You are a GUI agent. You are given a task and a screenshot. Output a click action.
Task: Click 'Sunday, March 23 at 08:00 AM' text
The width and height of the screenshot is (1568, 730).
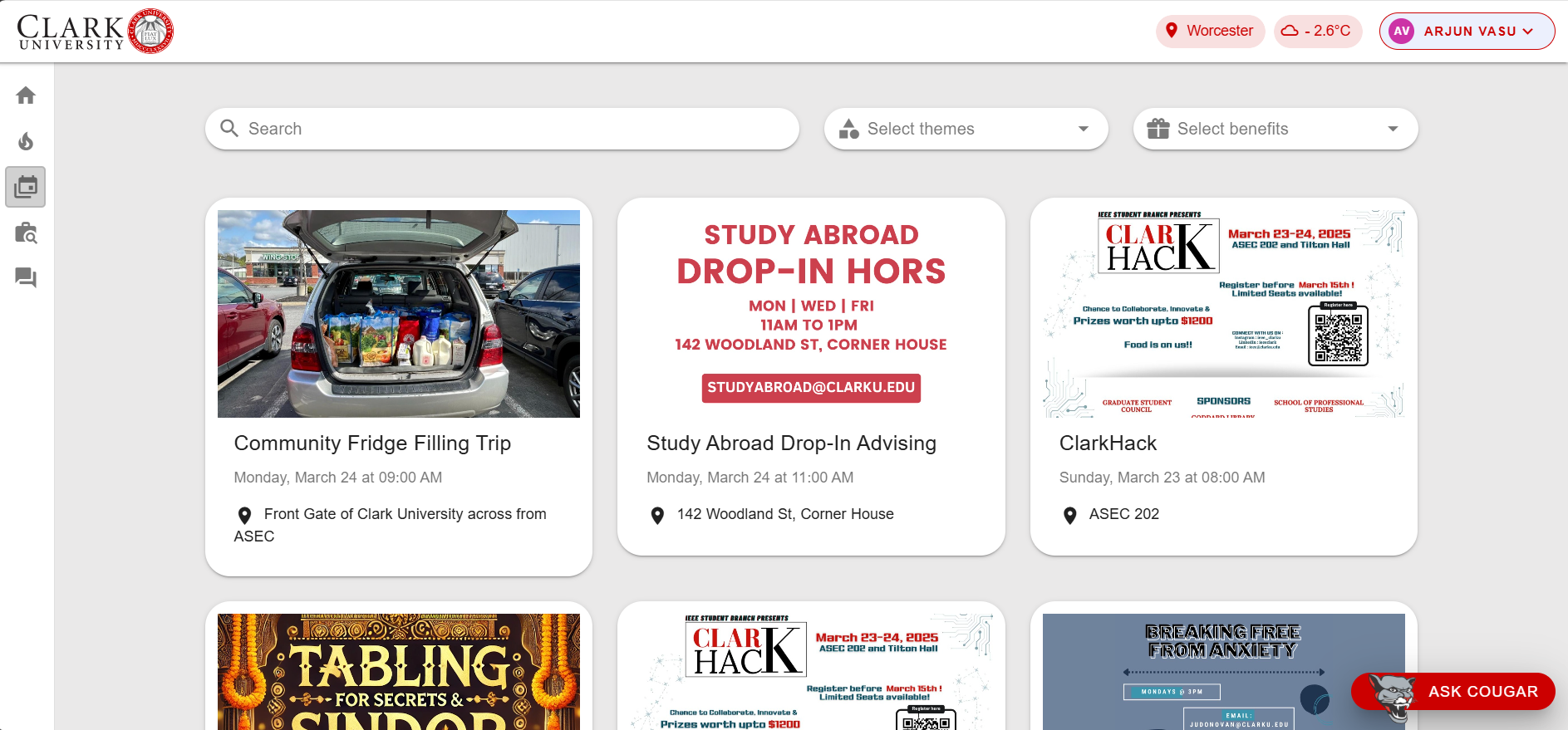click(1162, 478)
